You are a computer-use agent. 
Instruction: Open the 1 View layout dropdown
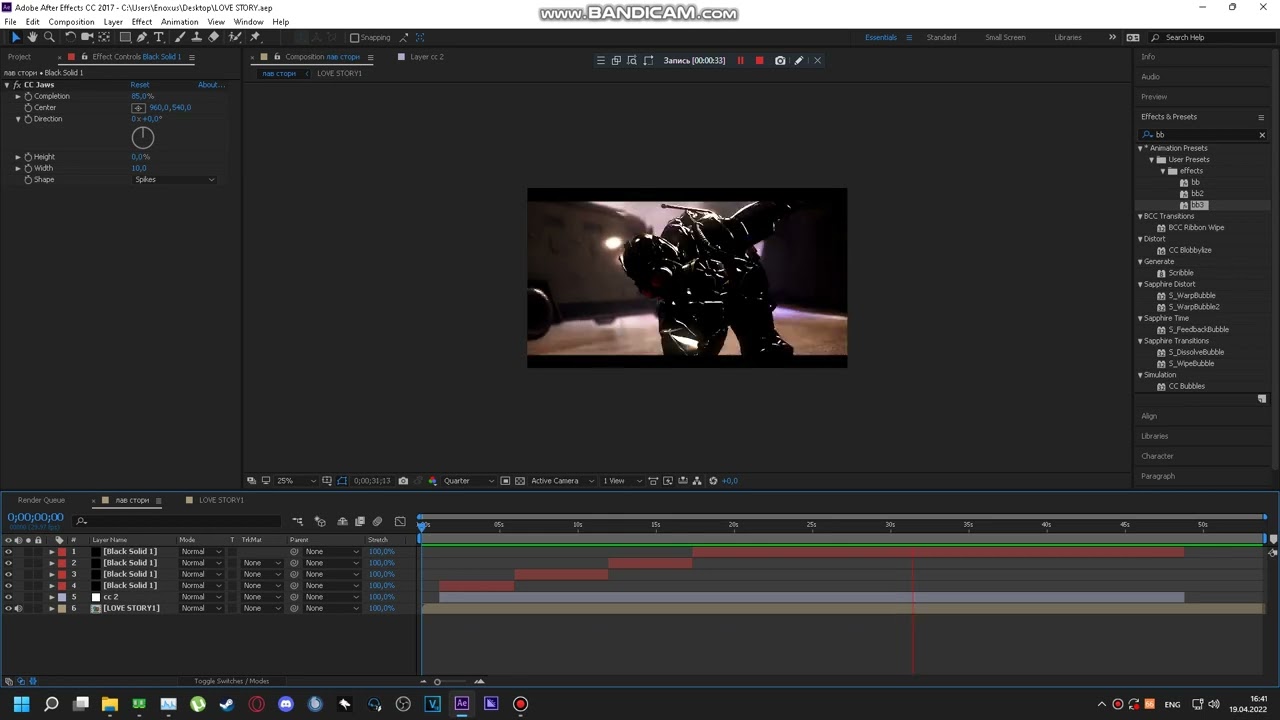coord(621,481)
